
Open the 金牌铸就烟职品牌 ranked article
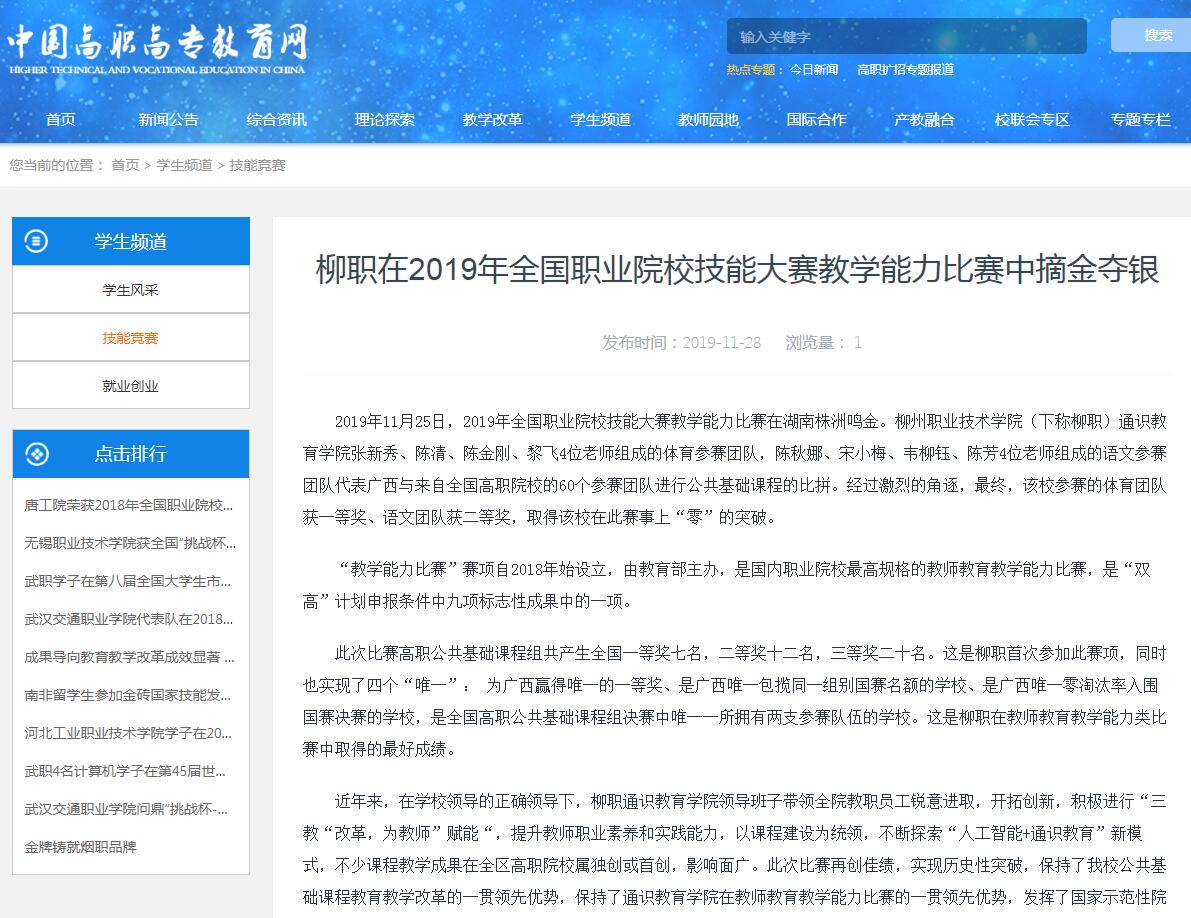coord(80,847)
